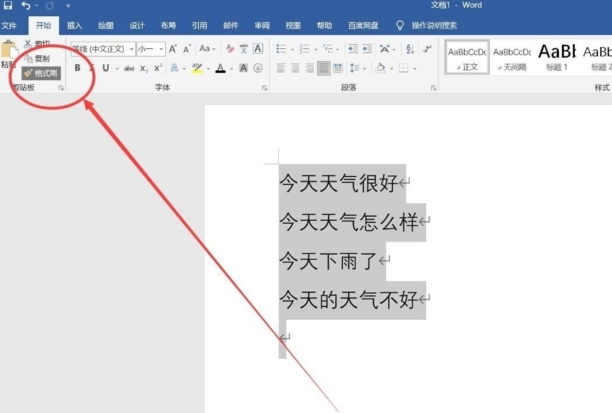Open the clipboard group dialog launcher
The image size is (612, 413).
click(61, 88)
